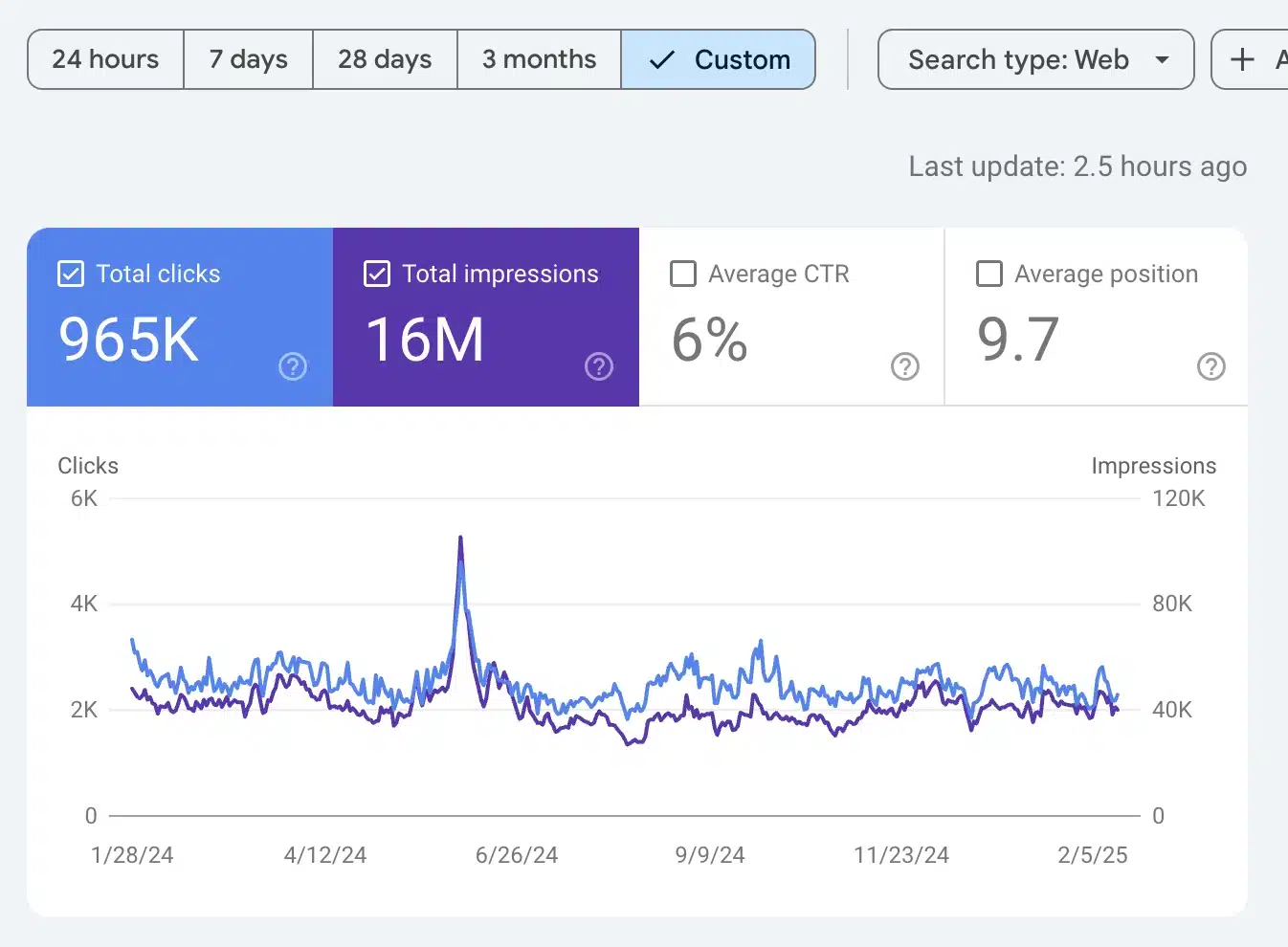Screen dimensions: 1288x947
Task: Click help icon on Total clicks card
Action: 293,366
